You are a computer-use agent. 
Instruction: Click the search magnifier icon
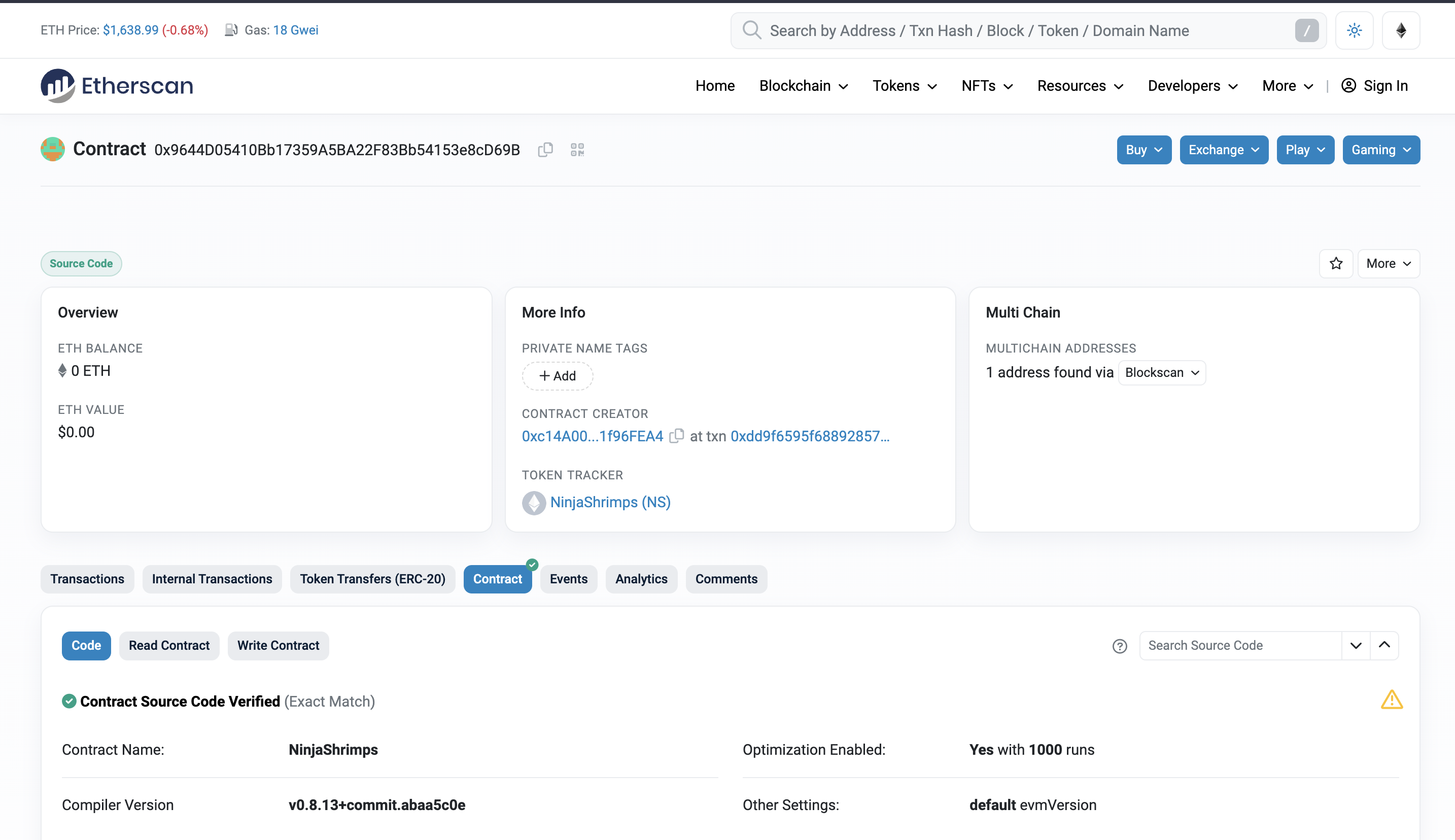[x=752, y=30]
